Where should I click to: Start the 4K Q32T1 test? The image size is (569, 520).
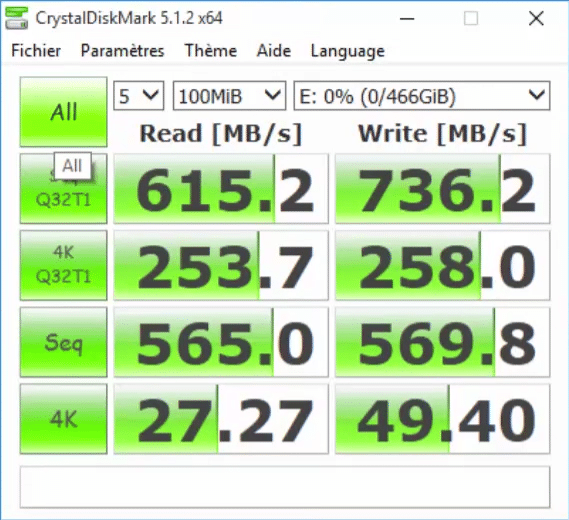pos(64,265)
